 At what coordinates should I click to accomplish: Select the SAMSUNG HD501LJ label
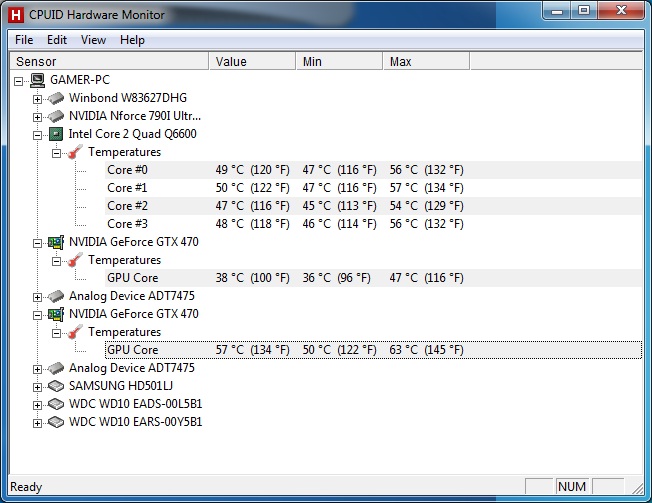(x=121, y=386)
